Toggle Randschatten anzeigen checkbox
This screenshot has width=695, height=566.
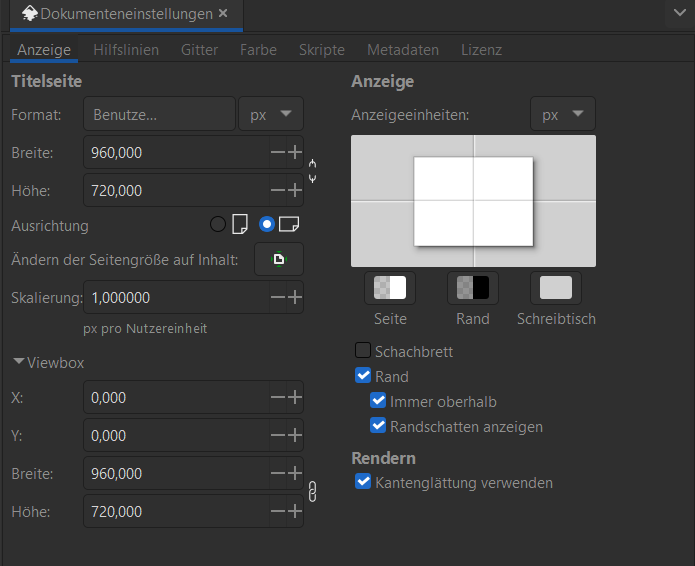pyautogui.click(x=378, y=425)
